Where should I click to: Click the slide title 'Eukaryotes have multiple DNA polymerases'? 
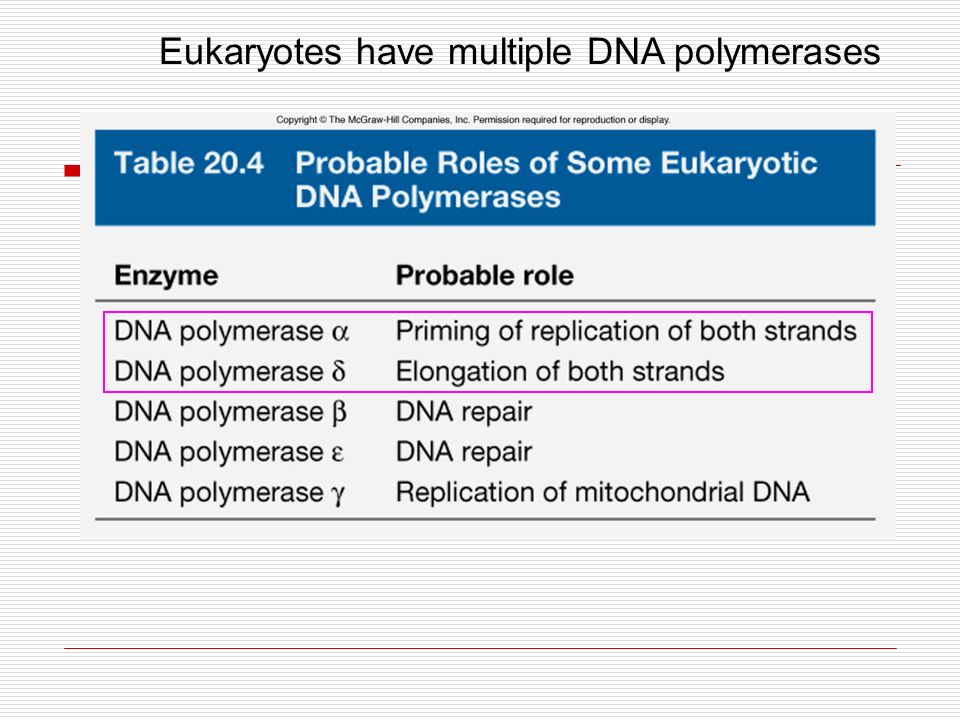pos(520,52)
